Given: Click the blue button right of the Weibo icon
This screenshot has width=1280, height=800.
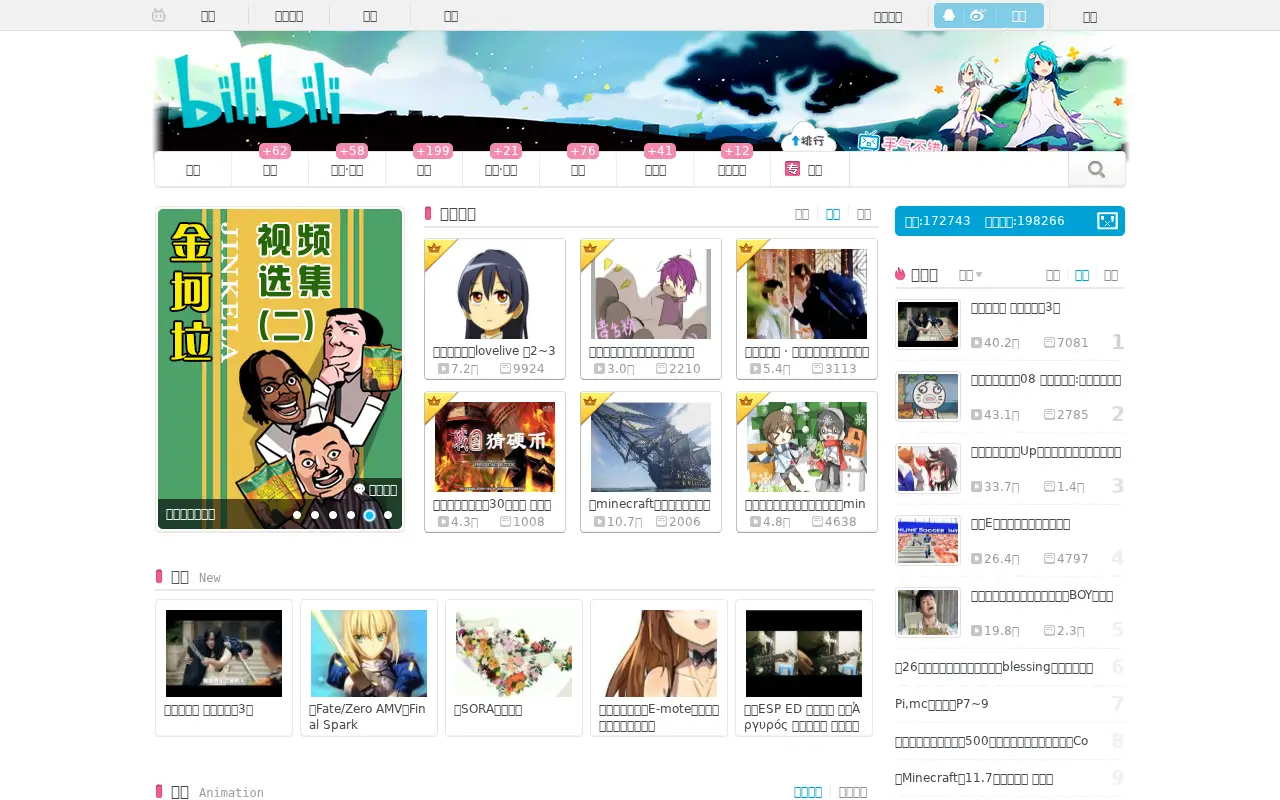Looking at the screenshot, I should [1019, 15].
